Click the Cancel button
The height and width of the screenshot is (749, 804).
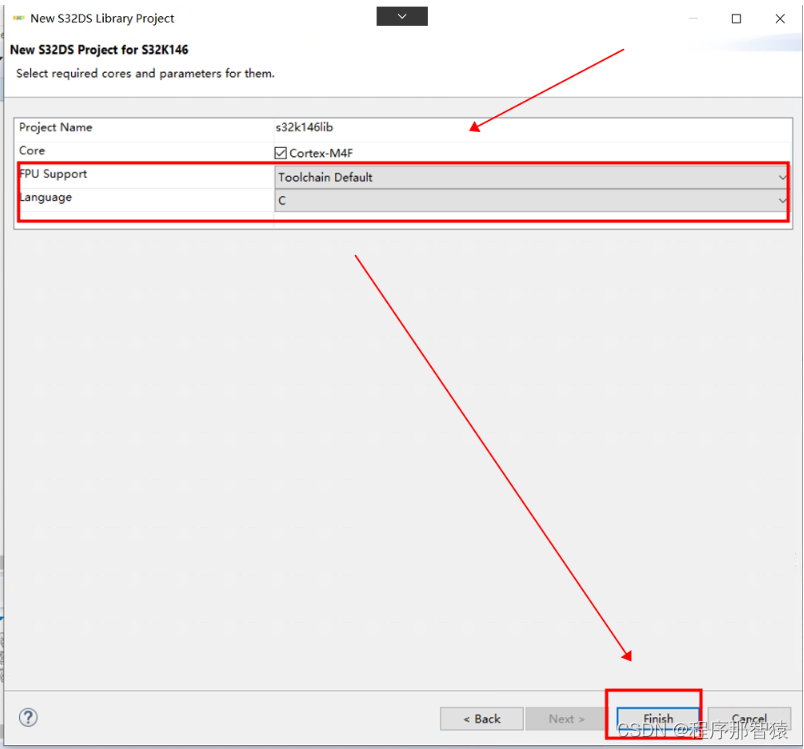tap(749, 719)
